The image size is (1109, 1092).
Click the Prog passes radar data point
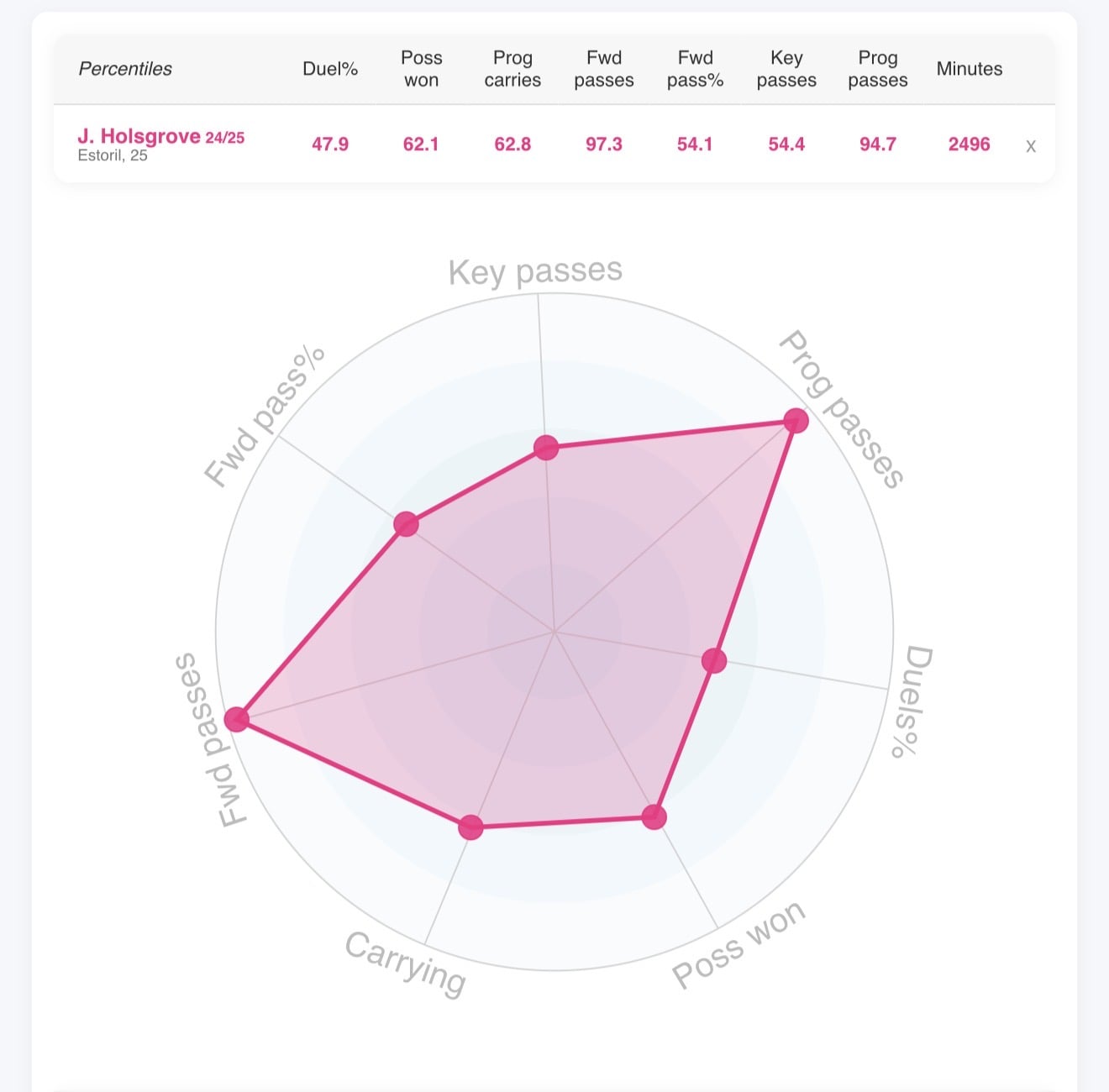(796, 420)
